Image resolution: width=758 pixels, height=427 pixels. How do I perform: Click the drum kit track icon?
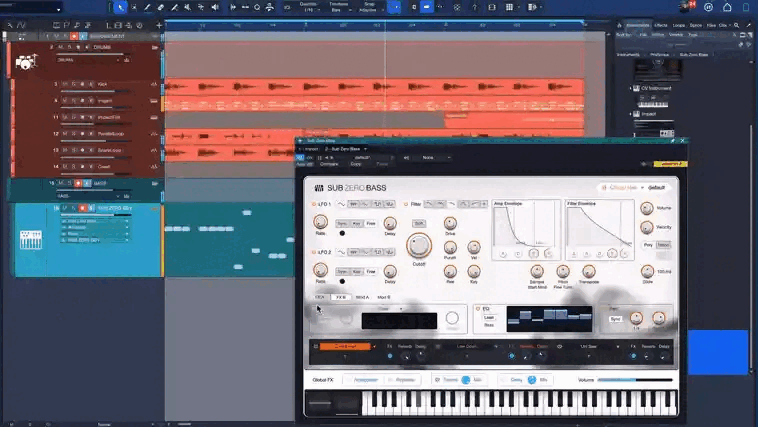pos(26,61)
